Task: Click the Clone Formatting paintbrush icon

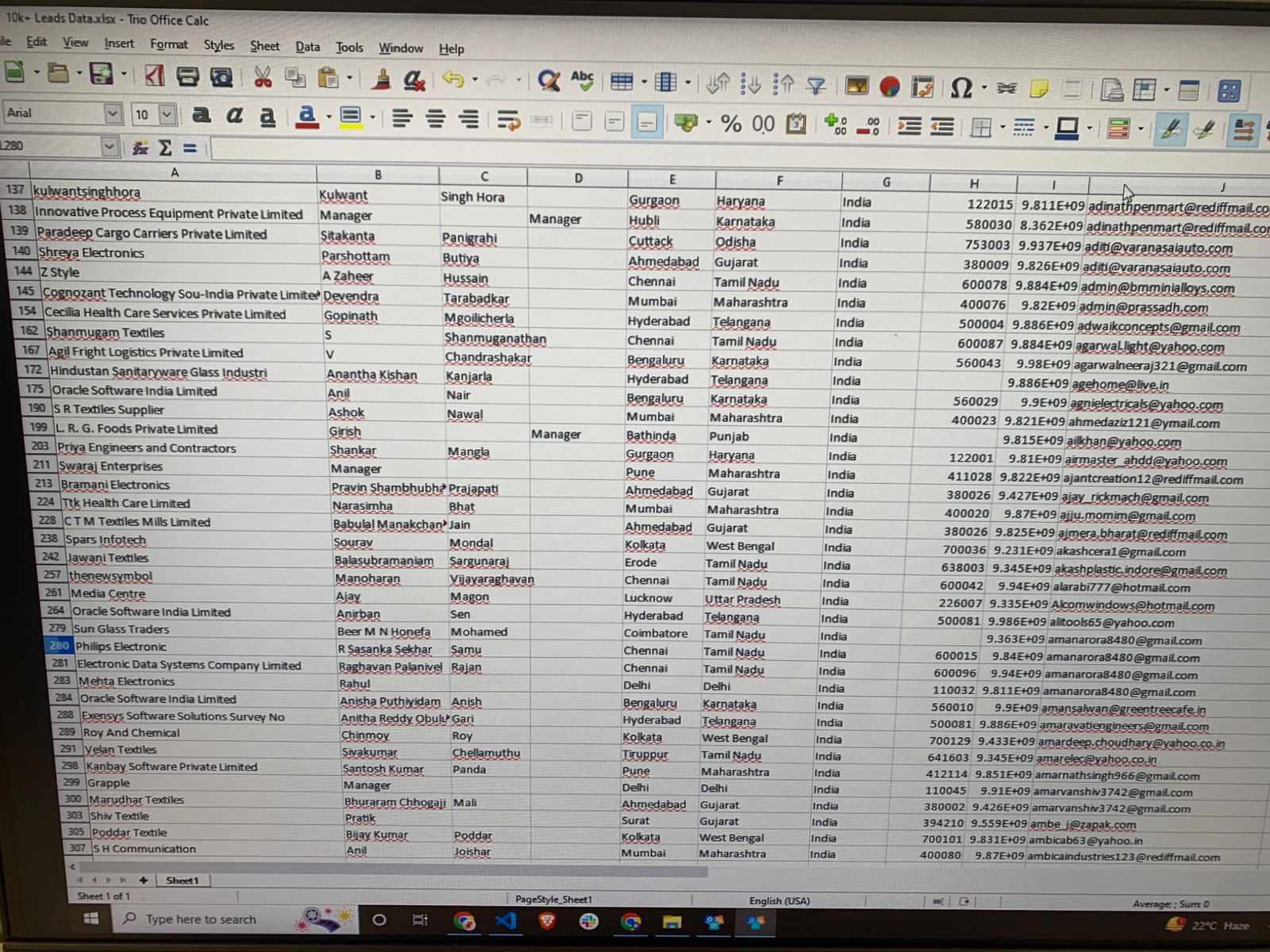Action: click(x=382, y=79)
